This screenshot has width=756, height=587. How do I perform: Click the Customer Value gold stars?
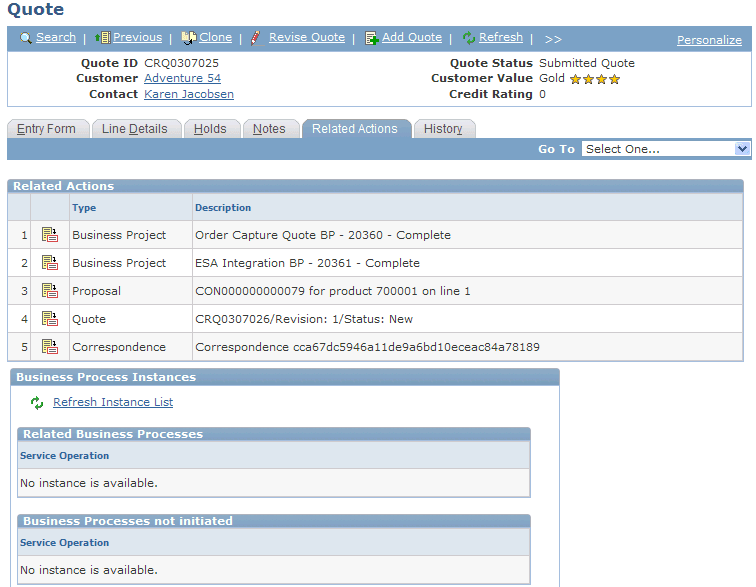(594, 79)
